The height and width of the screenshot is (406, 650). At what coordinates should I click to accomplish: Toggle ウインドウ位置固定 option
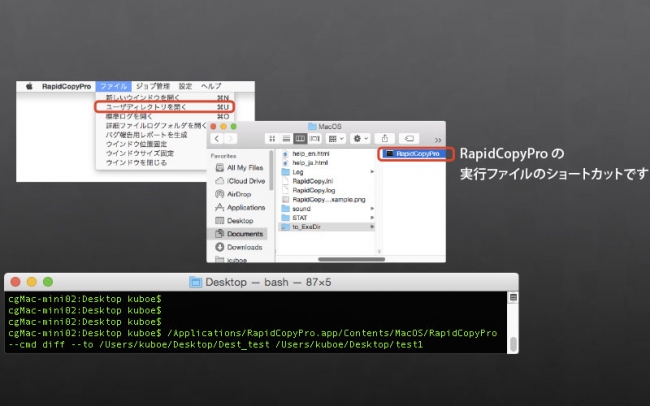pyautogui.click(x=136, y=144)
